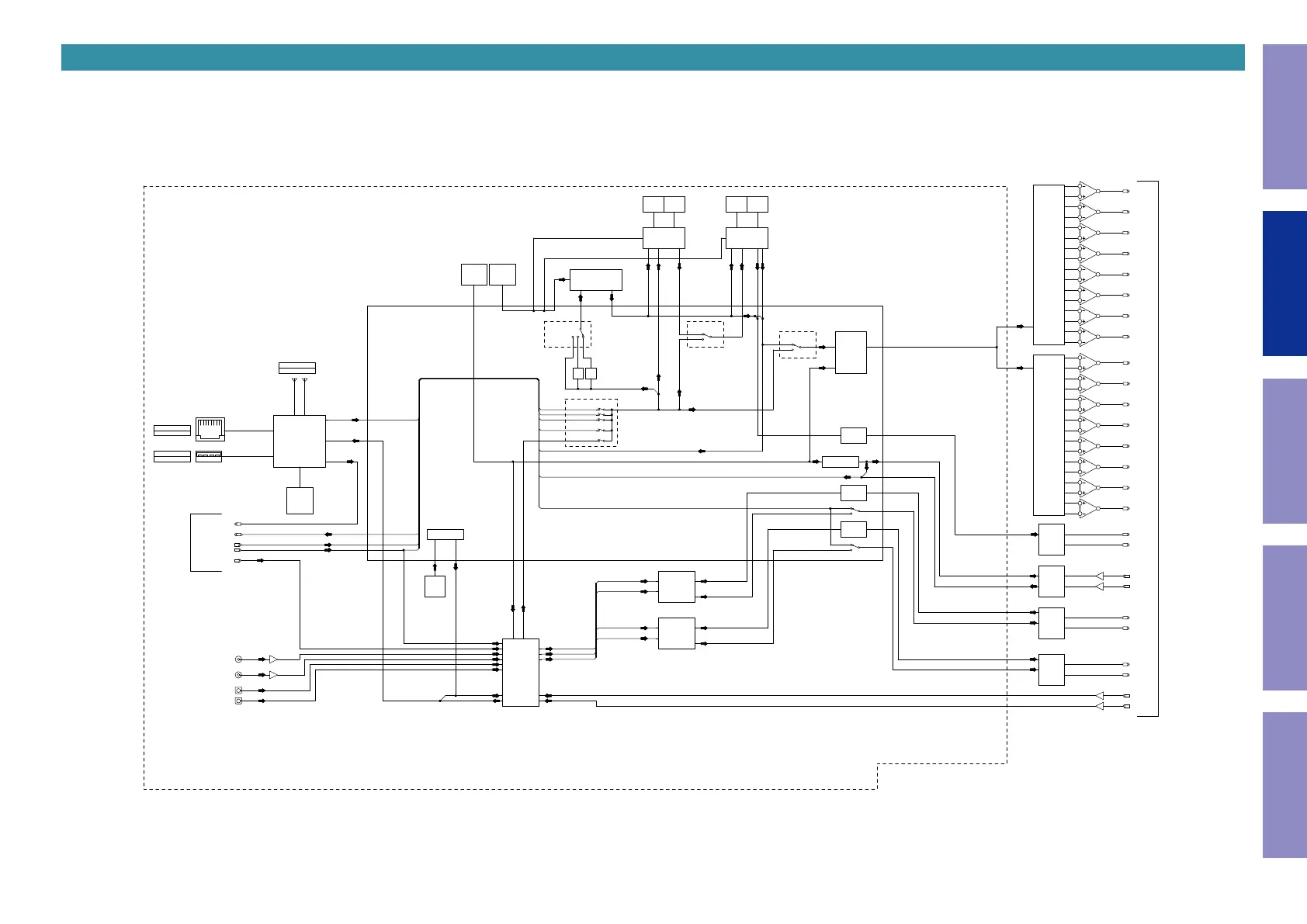Viewport: 1307px width, 924px height.
Task: Click the topmost amplifier triangle in right column
Action: coord(1088,191)
